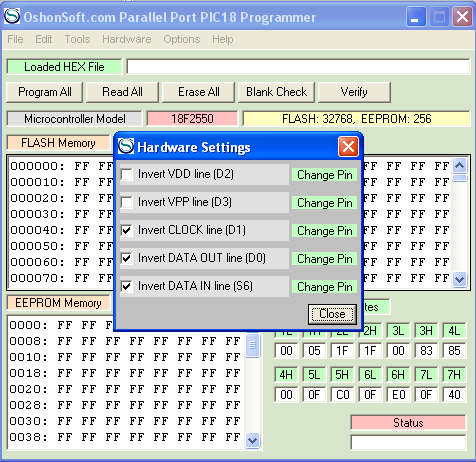Click Change Pin for the DATA IN line
The image size is (476, 462).
click(x=325, y=287)
